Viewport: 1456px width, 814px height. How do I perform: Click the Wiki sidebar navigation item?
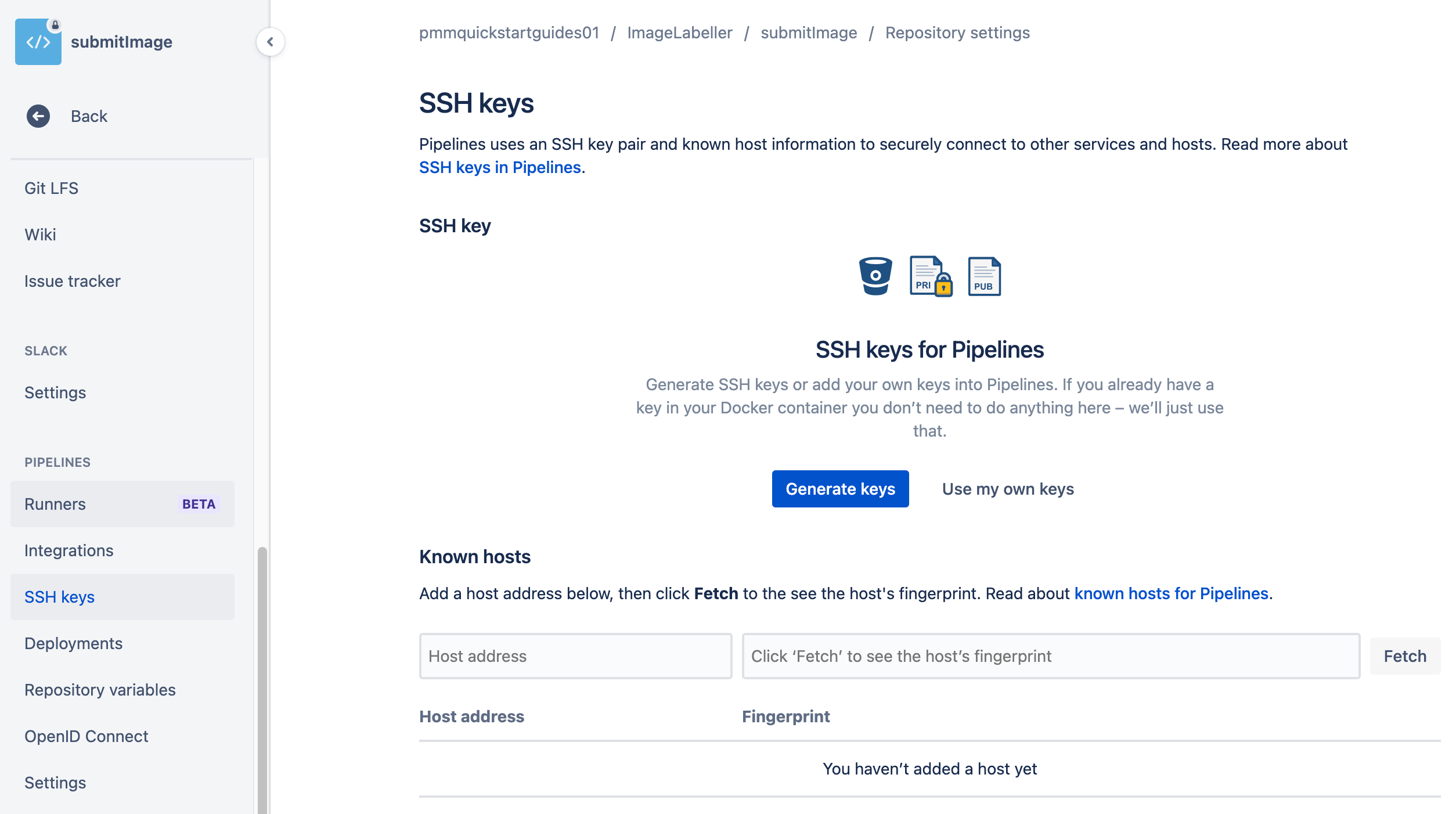coord(41,234)
